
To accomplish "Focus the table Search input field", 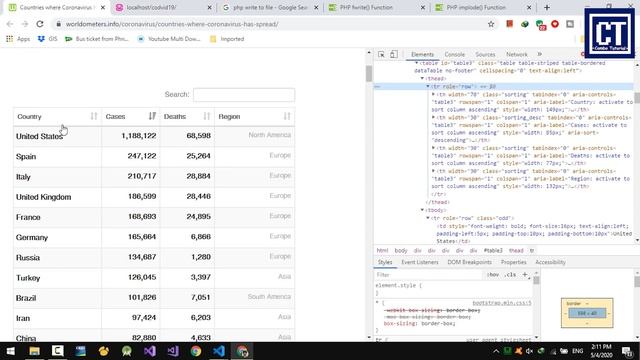I will tap(244, 95).
